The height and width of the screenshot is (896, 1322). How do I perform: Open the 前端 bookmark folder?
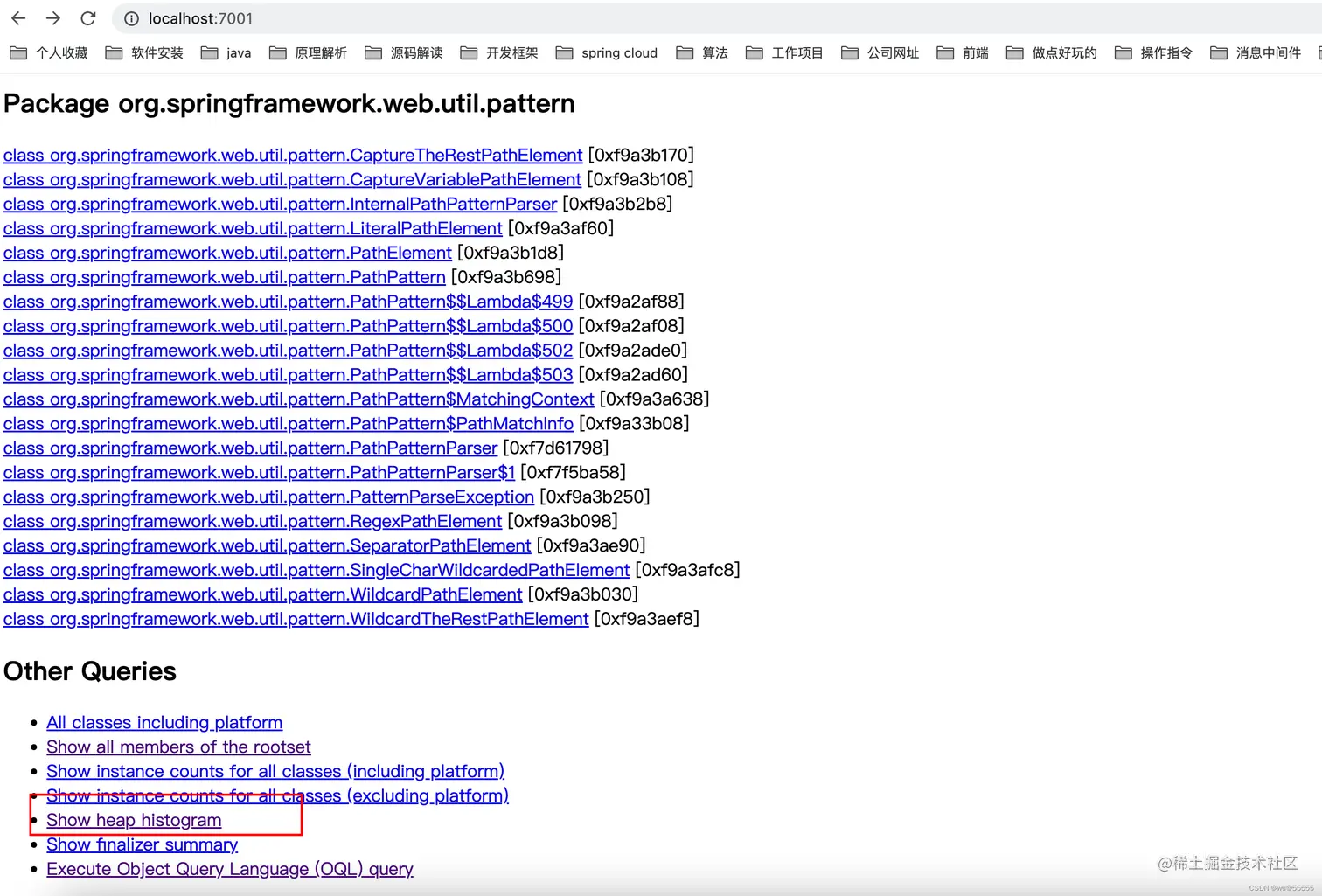[x=963, y=53]
